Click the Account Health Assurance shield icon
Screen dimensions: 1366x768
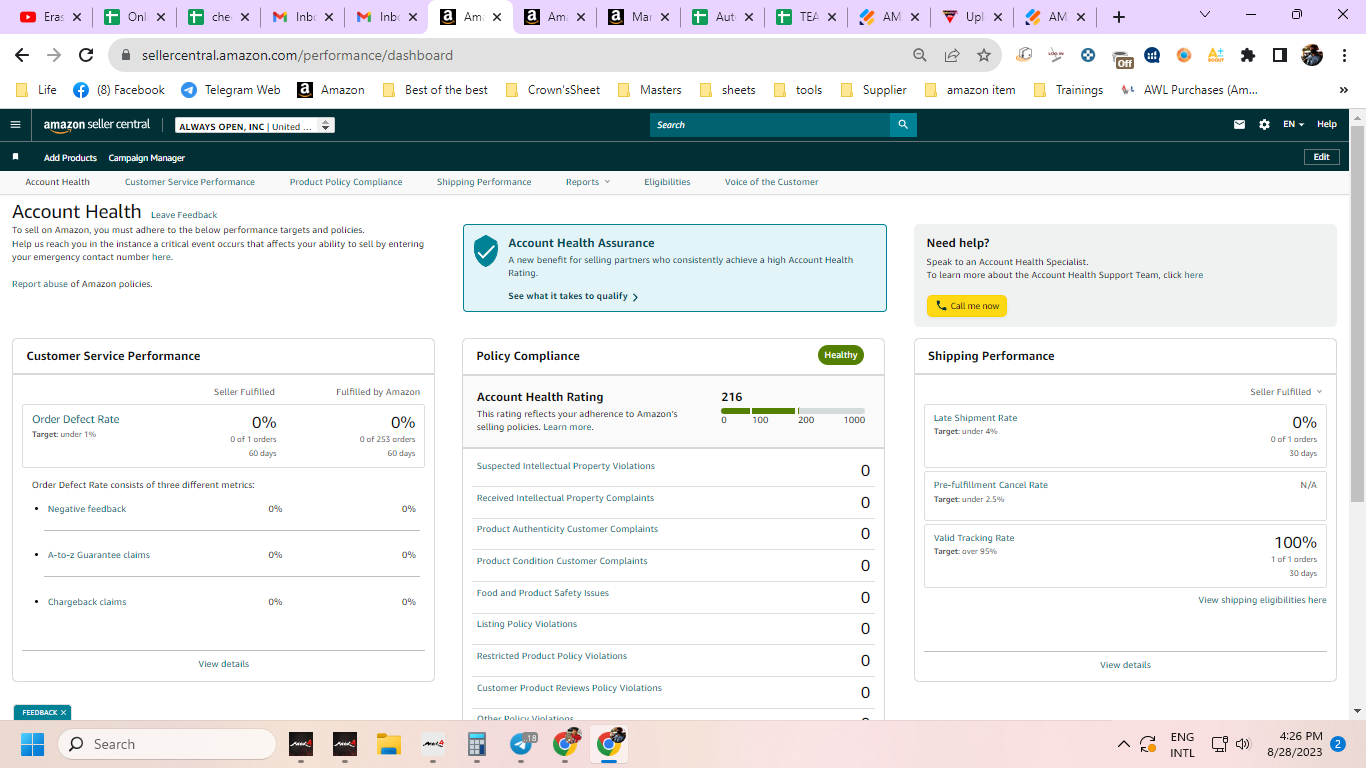click(x=485, y=251)
